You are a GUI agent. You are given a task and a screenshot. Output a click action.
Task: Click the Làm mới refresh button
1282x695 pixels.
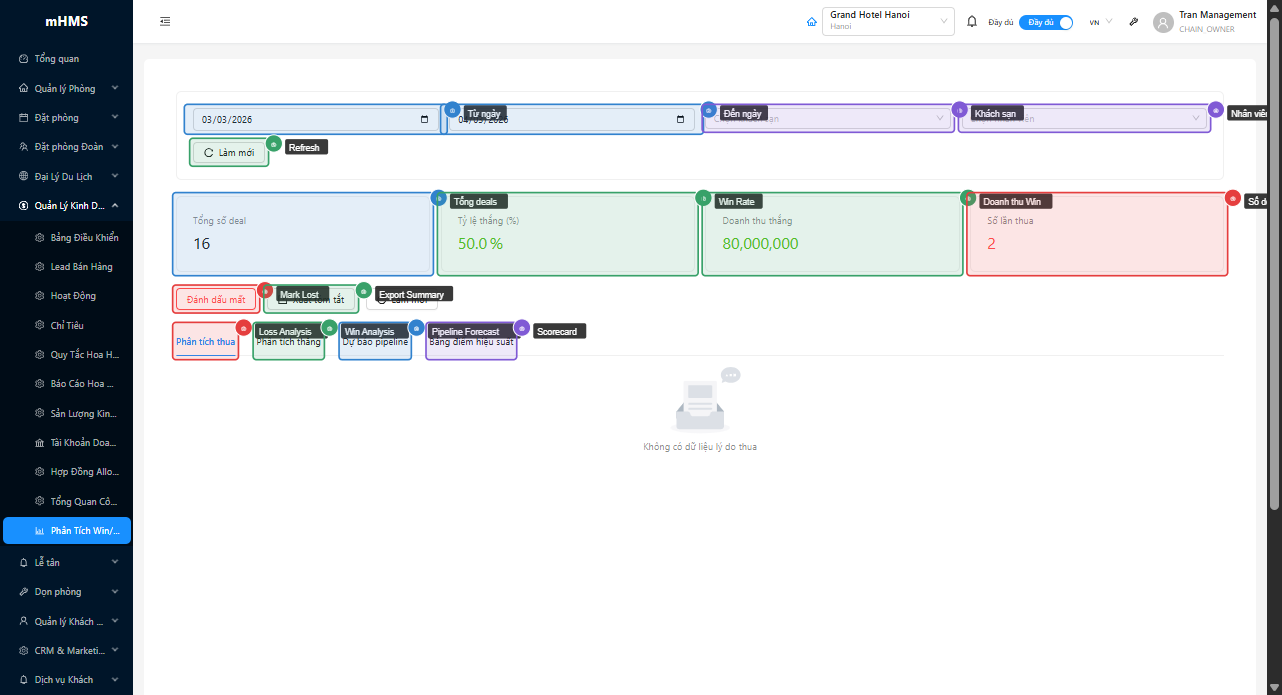[x=229, y=153]
